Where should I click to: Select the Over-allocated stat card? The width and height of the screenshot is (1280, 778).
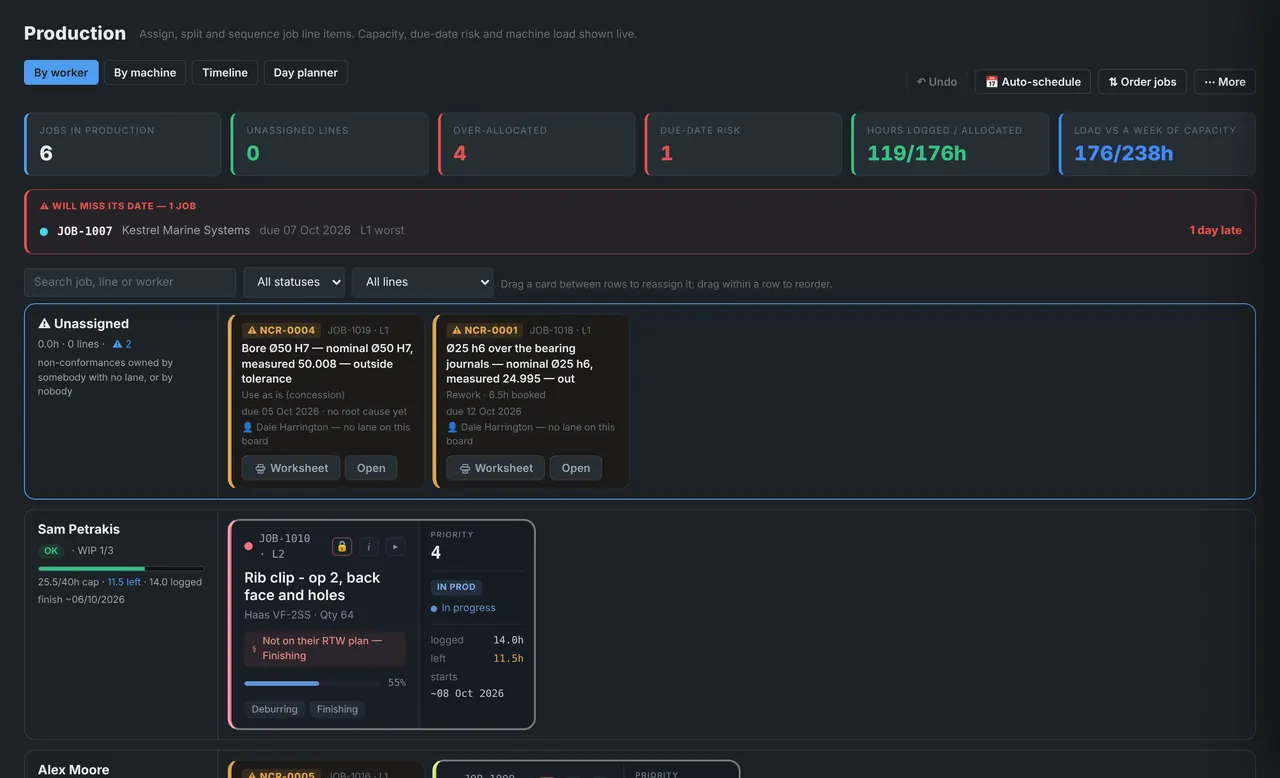coord(537,144)
